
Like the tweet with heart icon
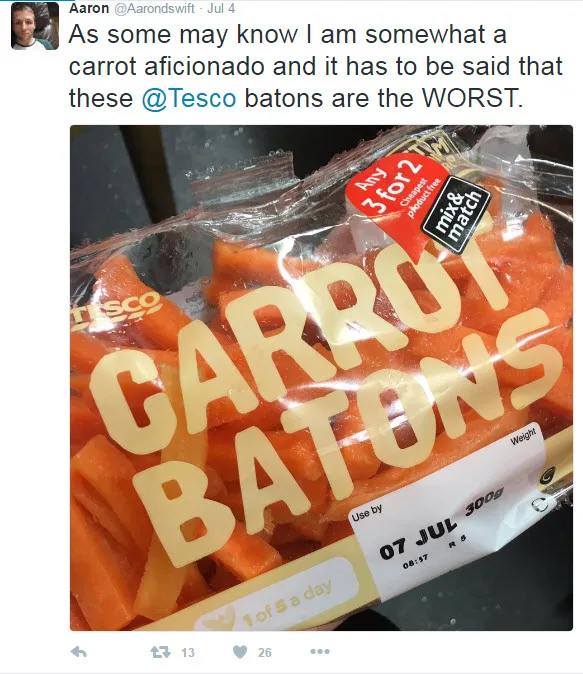tap(240, 652)
